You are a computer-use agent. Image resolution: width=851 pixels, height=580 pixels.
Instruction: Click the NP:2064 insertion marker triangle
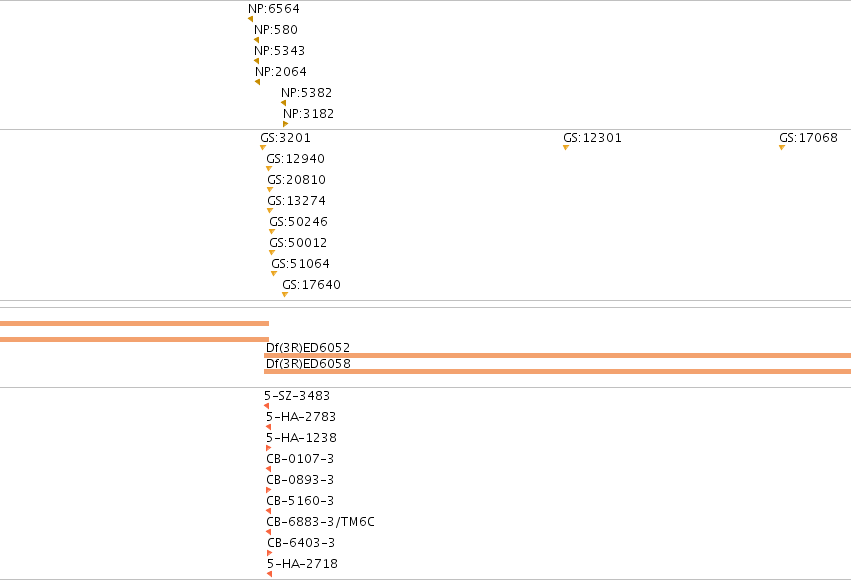(x=258, y=82)
